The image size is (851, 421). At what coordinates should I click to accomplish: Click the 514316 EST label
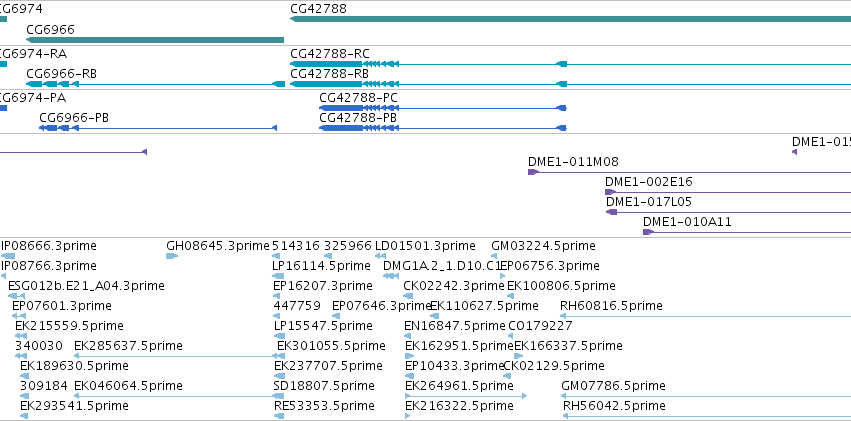click(x=296, y=246)
